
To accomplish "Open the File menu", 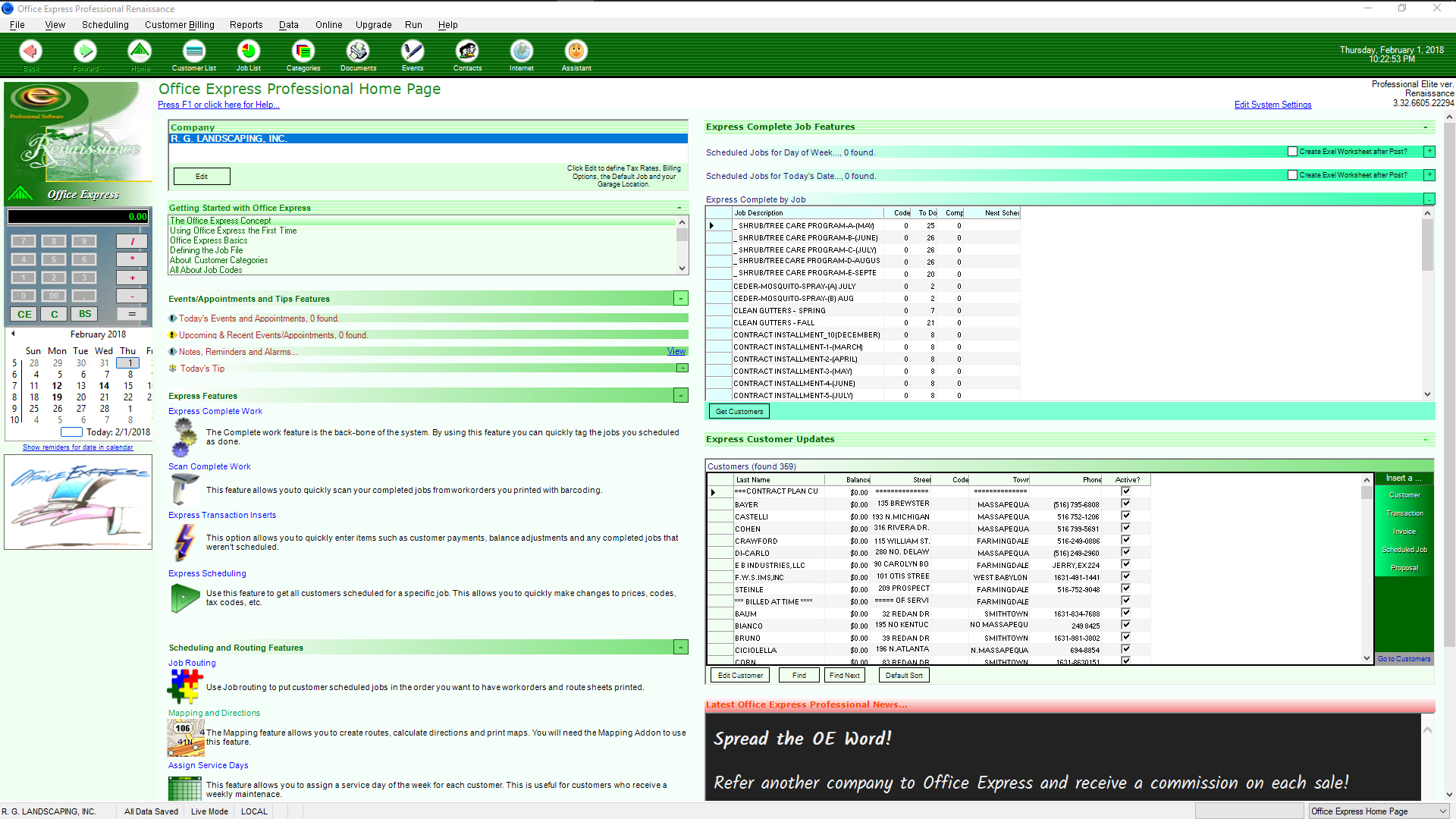I will [x=17, y=25].
